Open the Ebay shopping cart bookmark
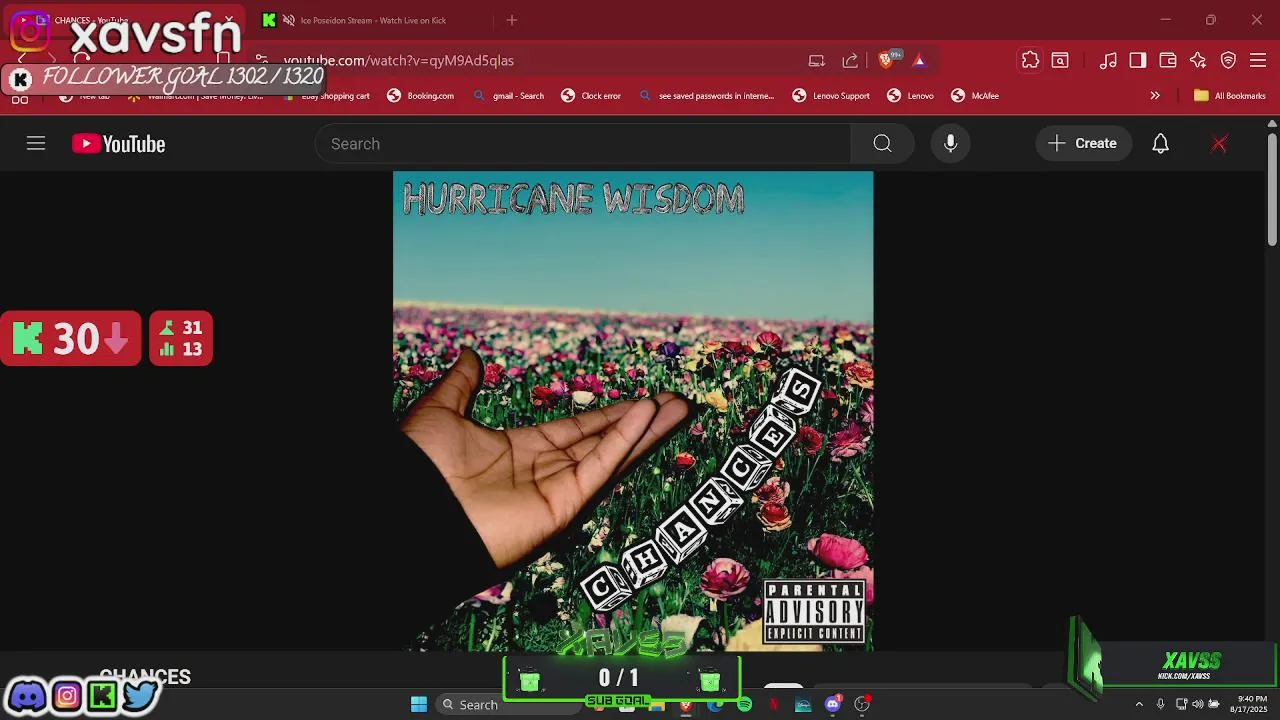Screen dimensions: 1280x720 326,96
